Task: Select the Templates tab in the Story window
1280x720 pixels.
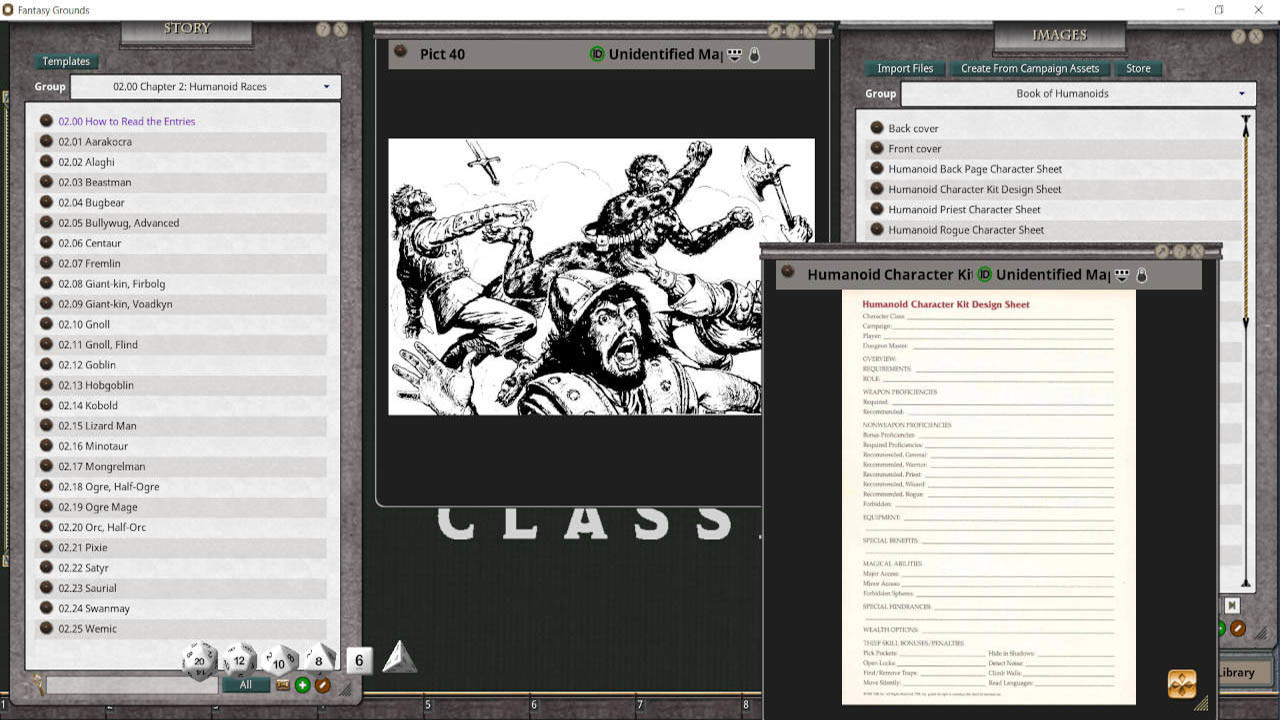Action: click(x=66, y=61)
